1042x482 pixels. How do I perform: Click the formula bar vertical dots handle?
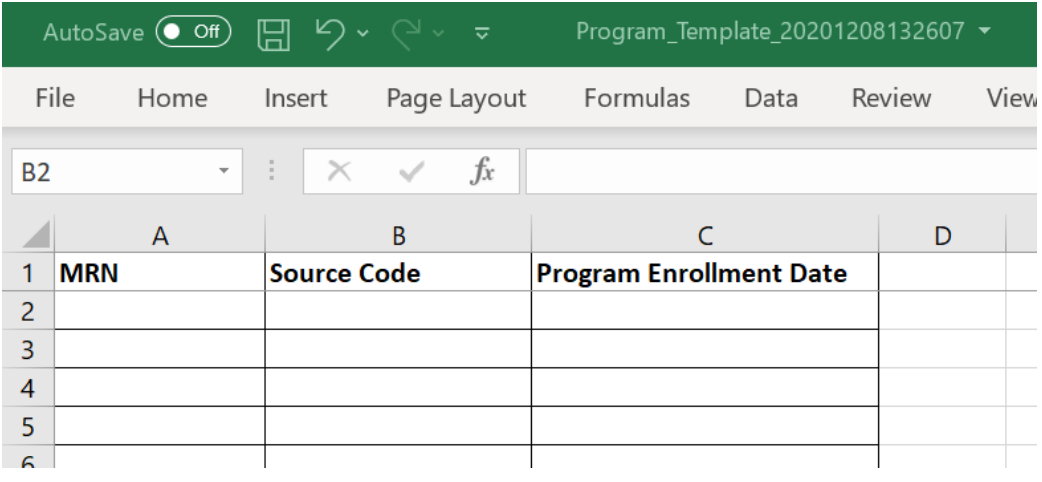(271, 171)
